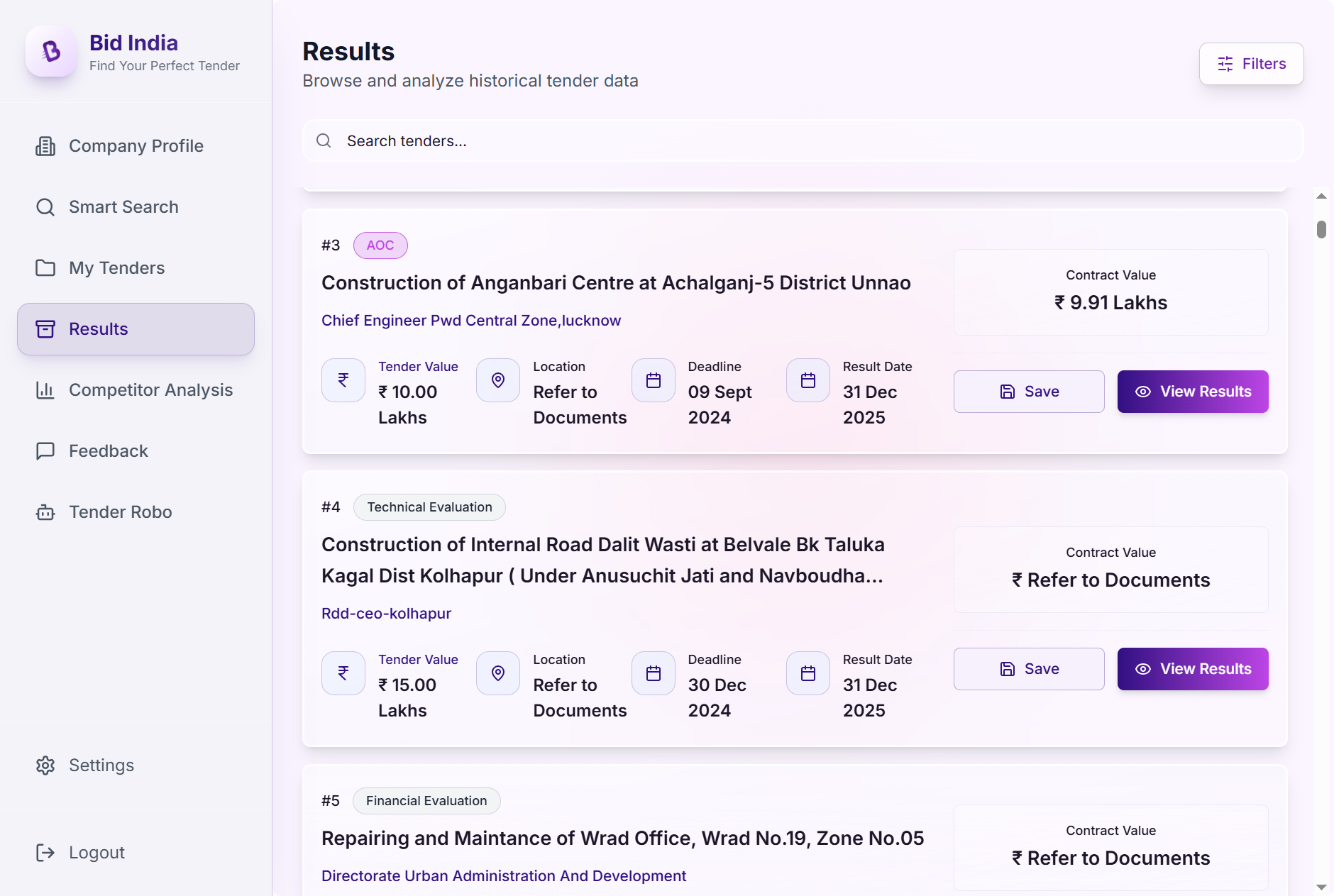Click the Bid India logo icon

[x=51, y=52]
